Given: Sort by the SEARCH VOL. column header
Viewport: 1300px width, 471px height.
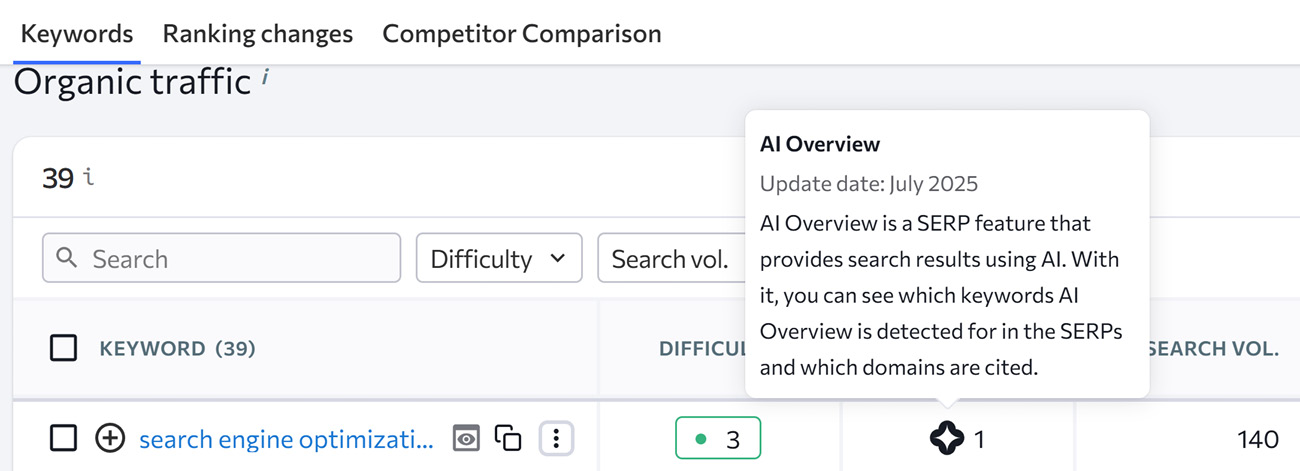Looking at the screenshot, I should coord(1213,349).
